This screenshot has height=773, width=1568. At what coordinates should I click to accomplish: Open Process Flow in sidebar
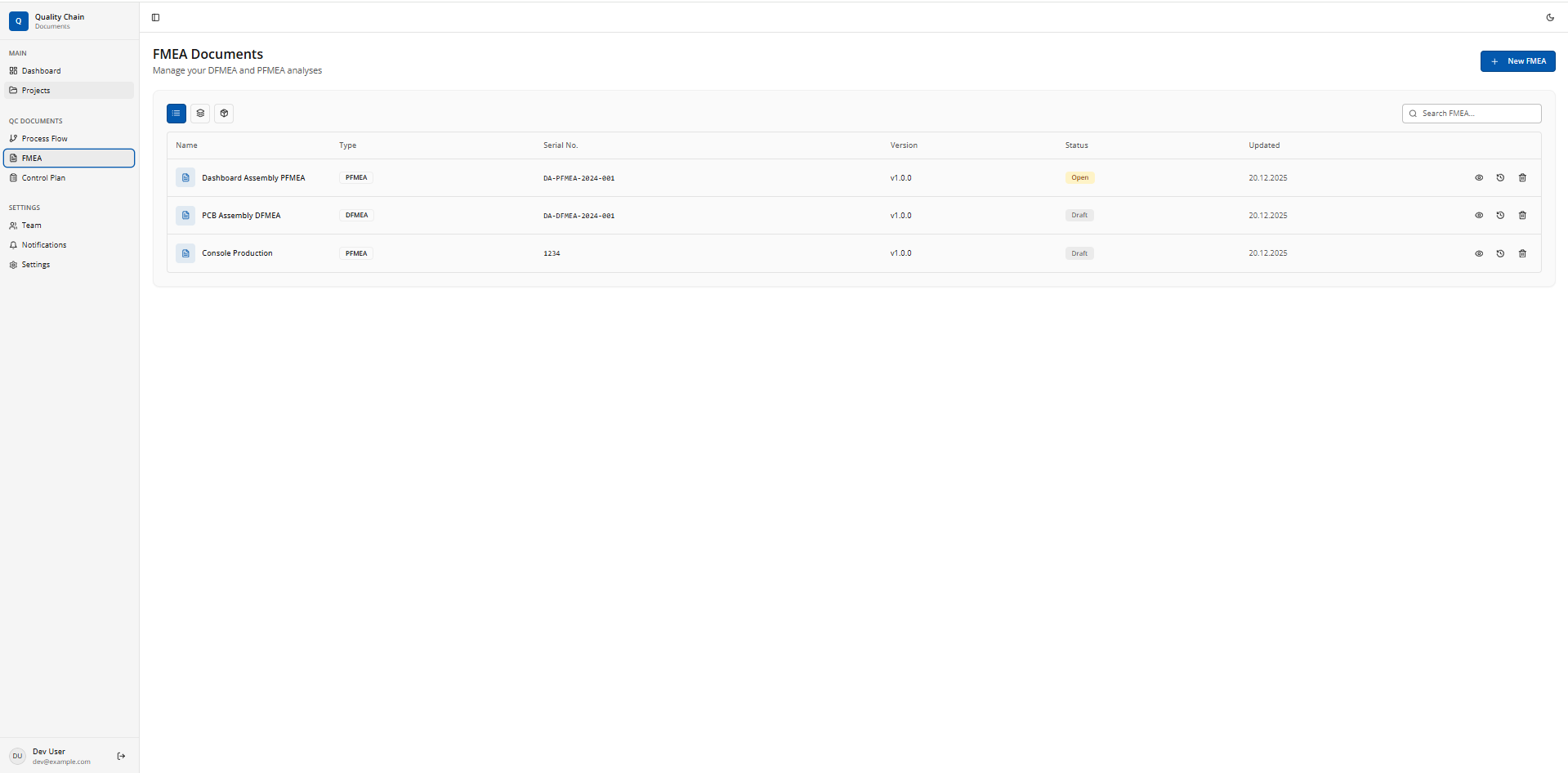[45, 139]
